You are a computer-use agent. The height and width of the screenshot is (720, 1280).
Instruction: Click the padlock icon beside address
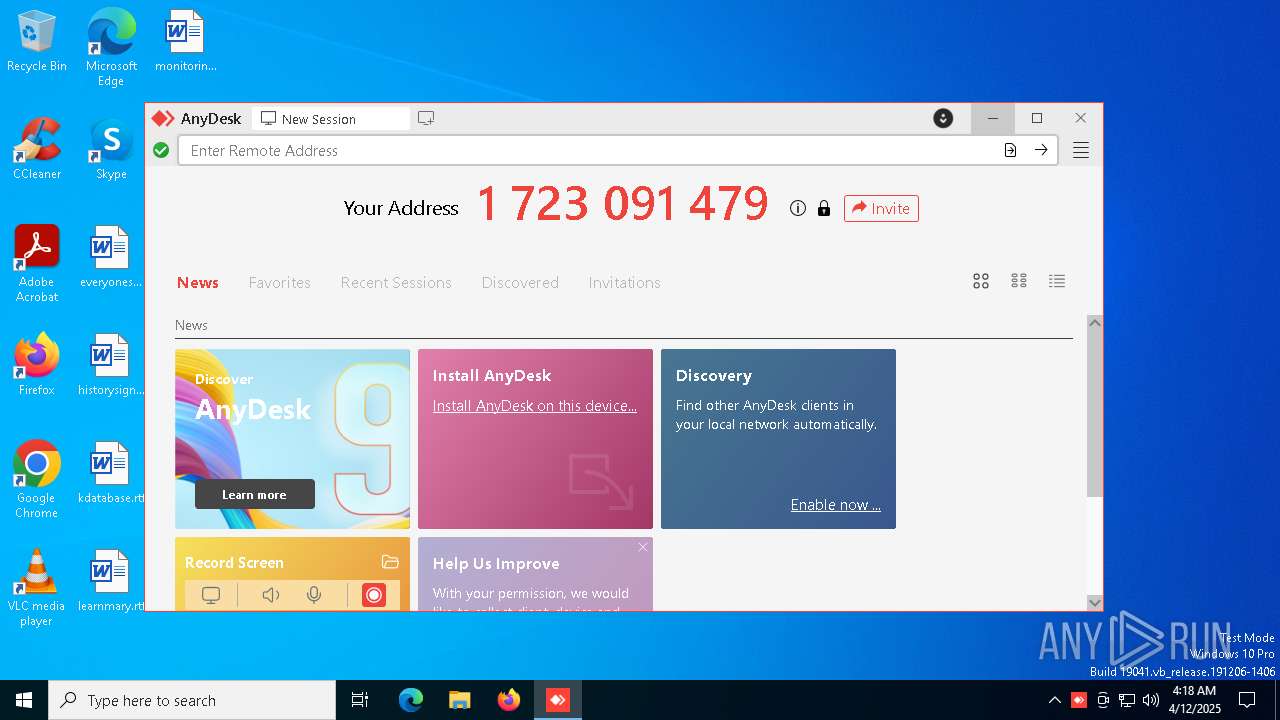pos(824,208)
